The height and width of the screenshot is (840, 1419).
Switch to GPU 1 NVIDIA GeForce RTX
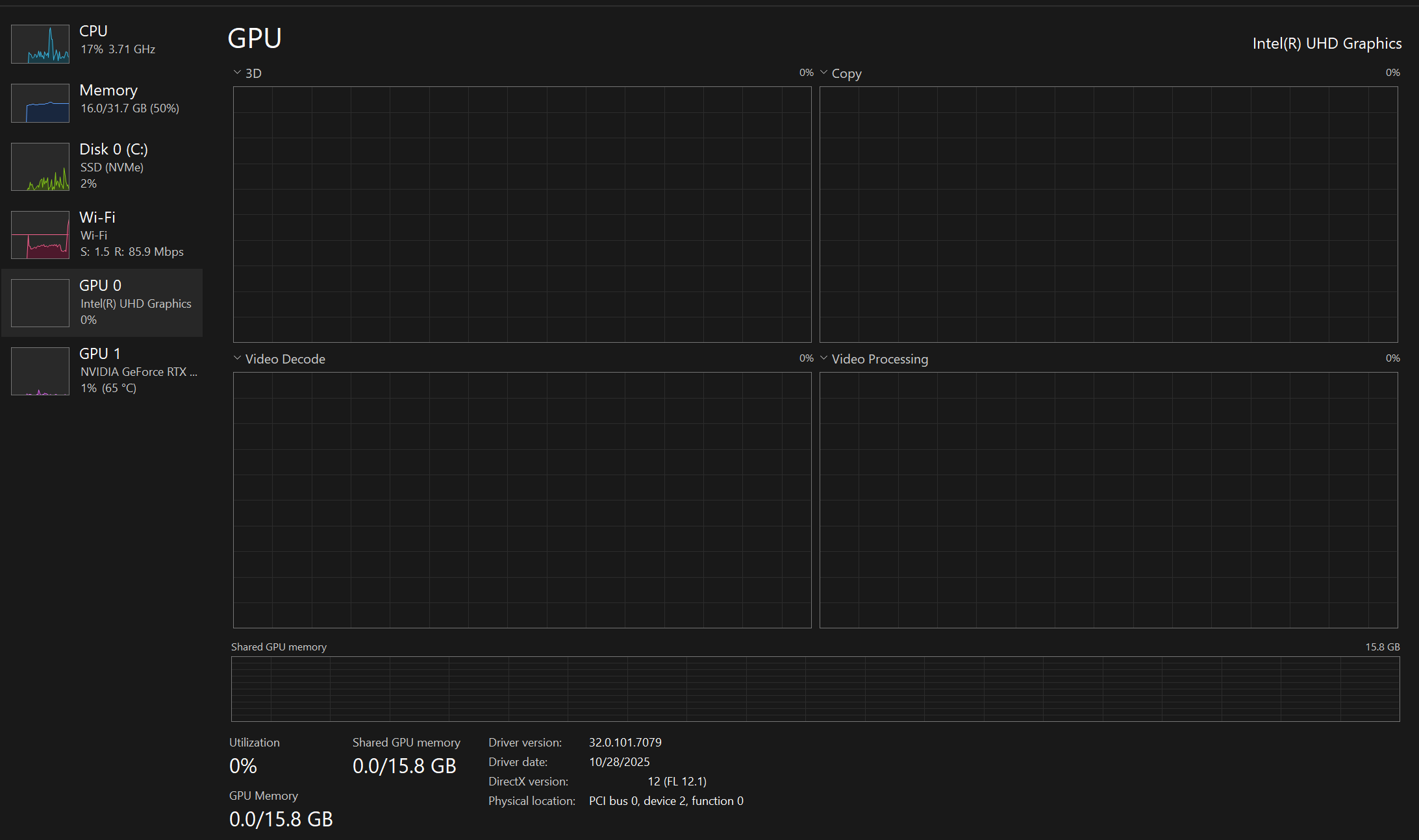138,371
